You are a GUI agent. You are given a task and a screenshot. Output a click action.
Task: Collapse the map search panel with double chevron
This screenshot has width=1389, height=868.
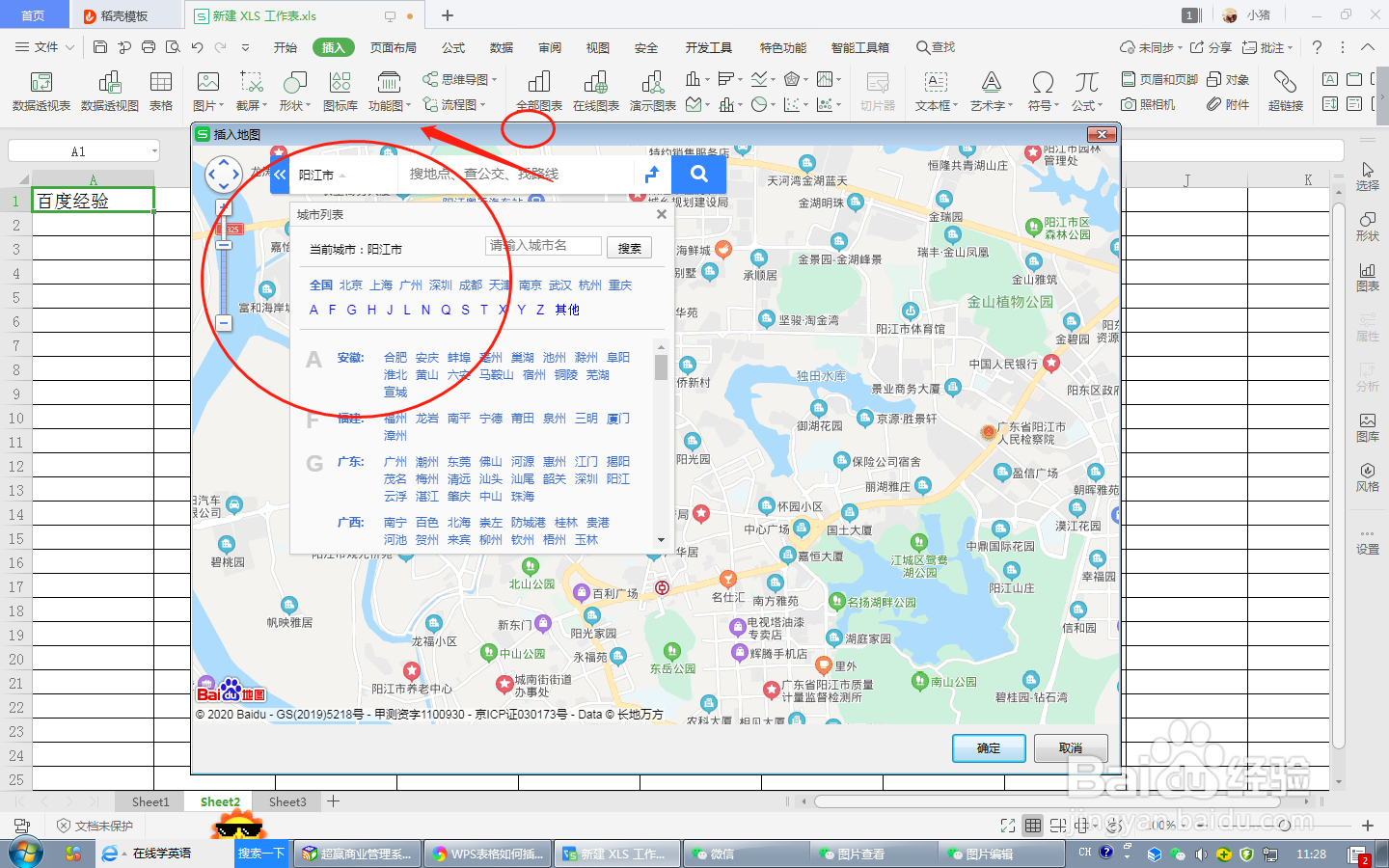click(x=280, y=175)
